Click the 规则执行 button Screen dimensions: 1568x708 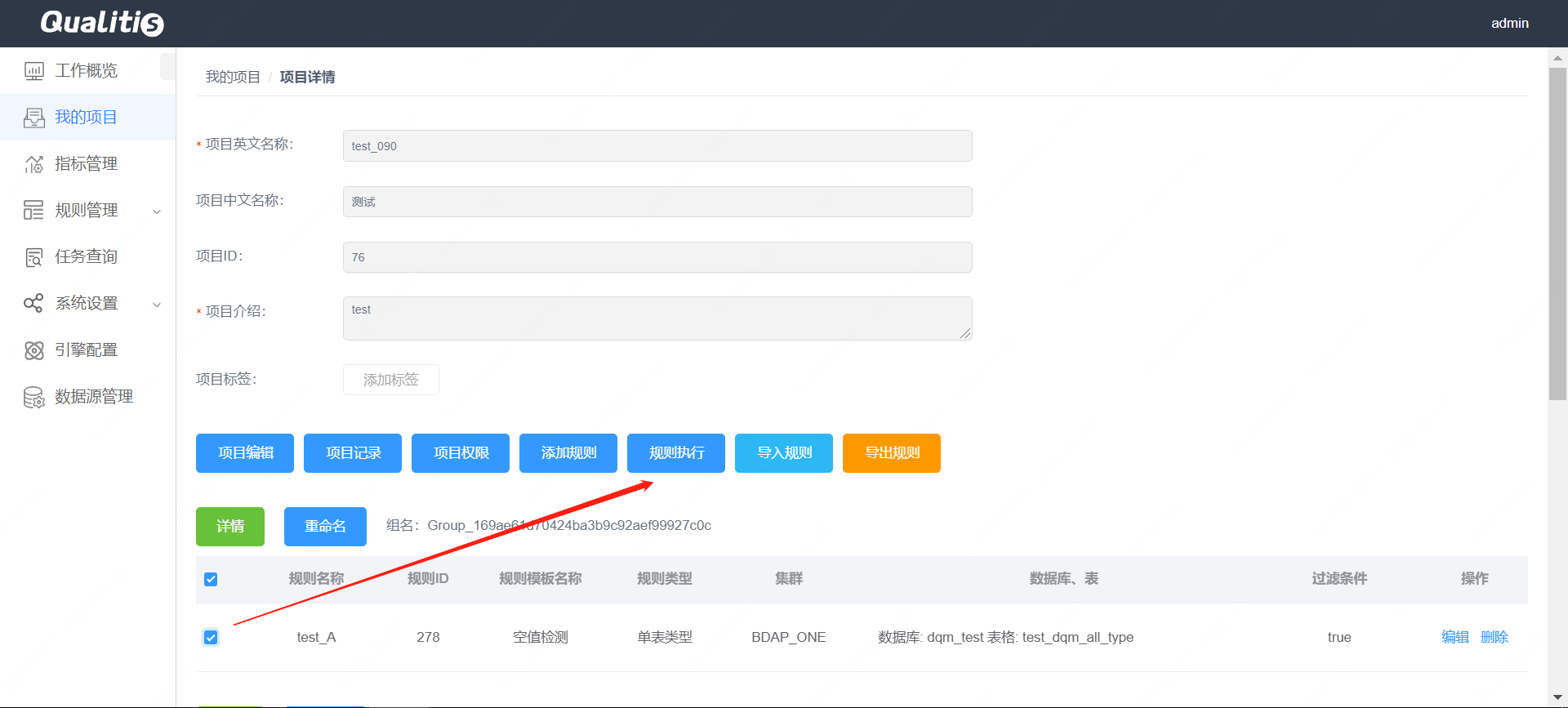pyautogui.click(x=675, y=453)
